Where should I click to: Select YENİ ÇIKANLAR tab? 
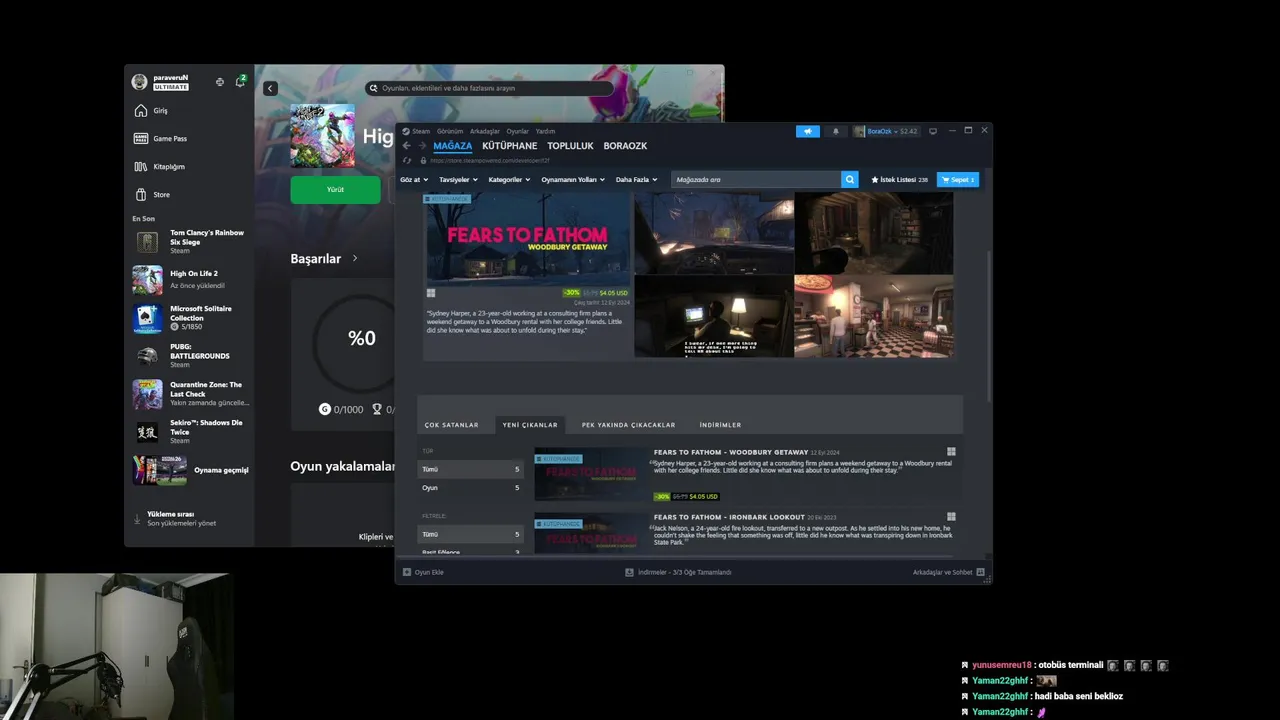530,425
